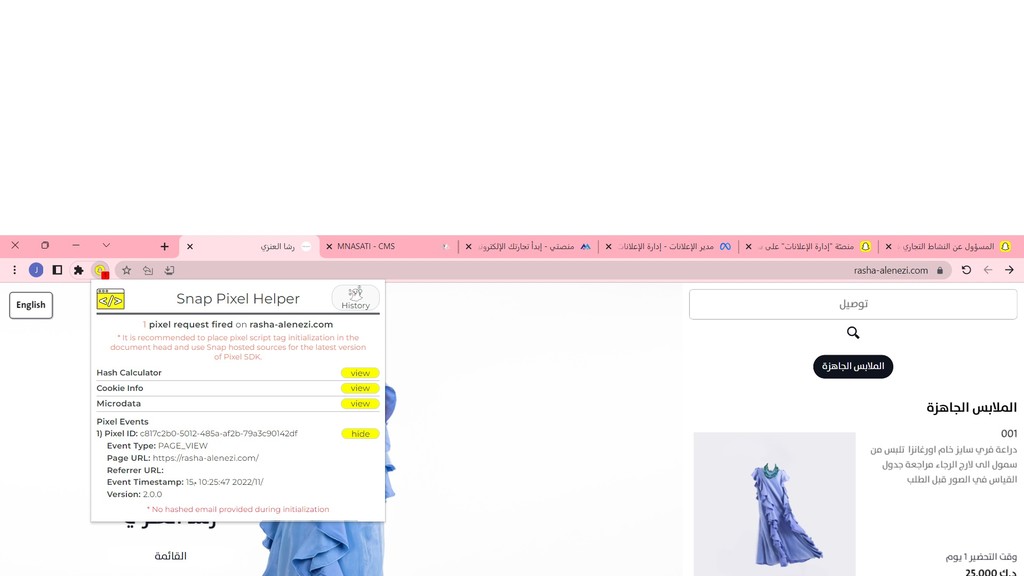
Task: Click the install/download icon in address bar
Action: pyautogui.click(x=169, y=270)
